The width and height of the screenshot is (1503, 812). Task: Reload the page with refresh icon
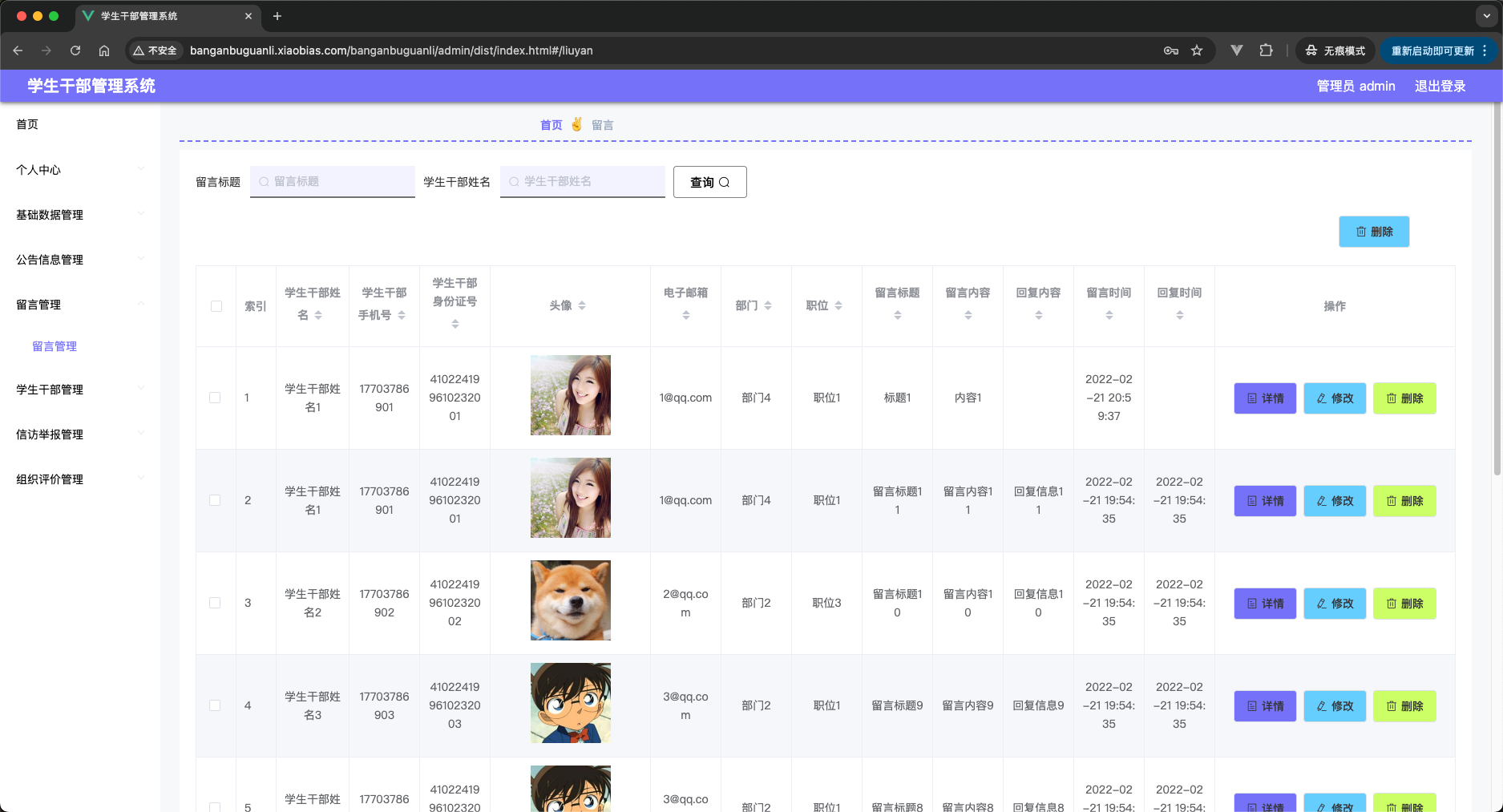(75, 50)
